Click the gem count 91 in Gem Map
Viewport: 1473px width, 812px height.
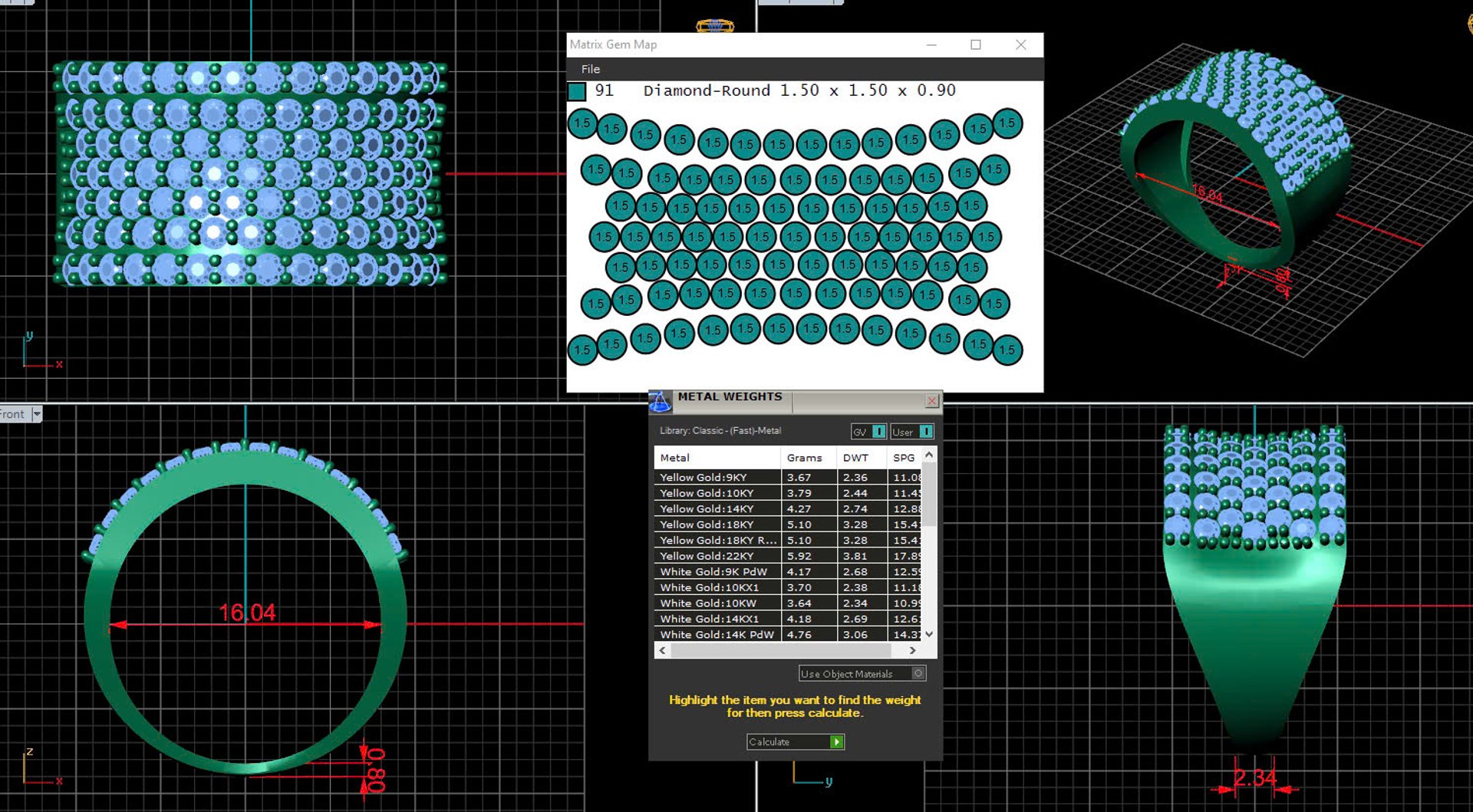tap(604, 90)
